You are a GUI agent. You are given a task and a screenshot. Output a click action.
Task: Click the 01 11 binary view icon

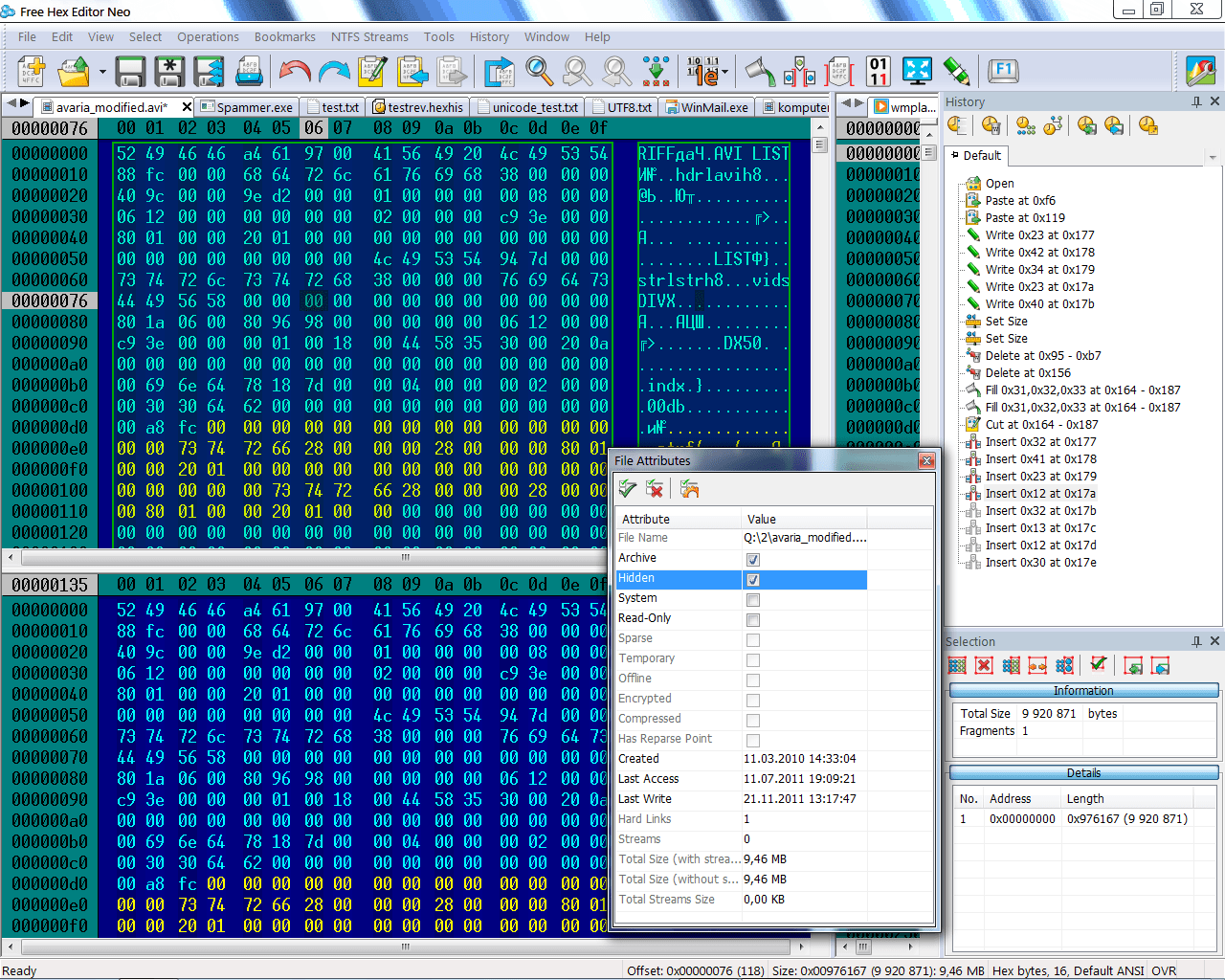tap(879, 71)
